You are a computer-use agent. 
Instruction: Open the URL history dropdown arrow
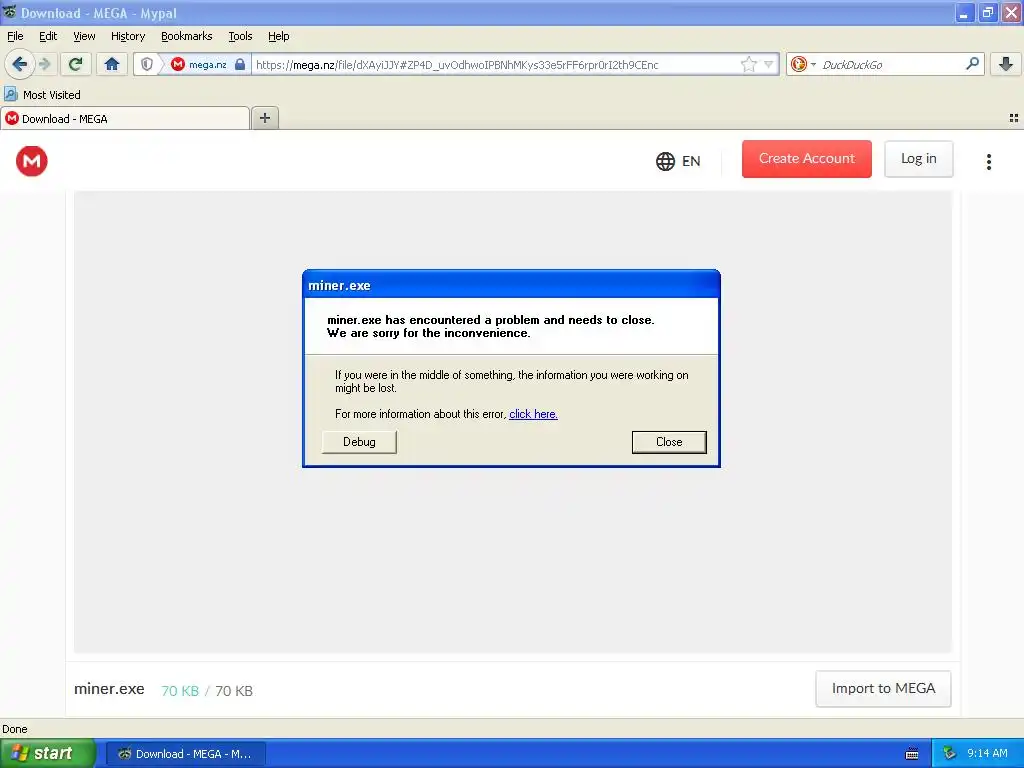(x=769, y=64)
